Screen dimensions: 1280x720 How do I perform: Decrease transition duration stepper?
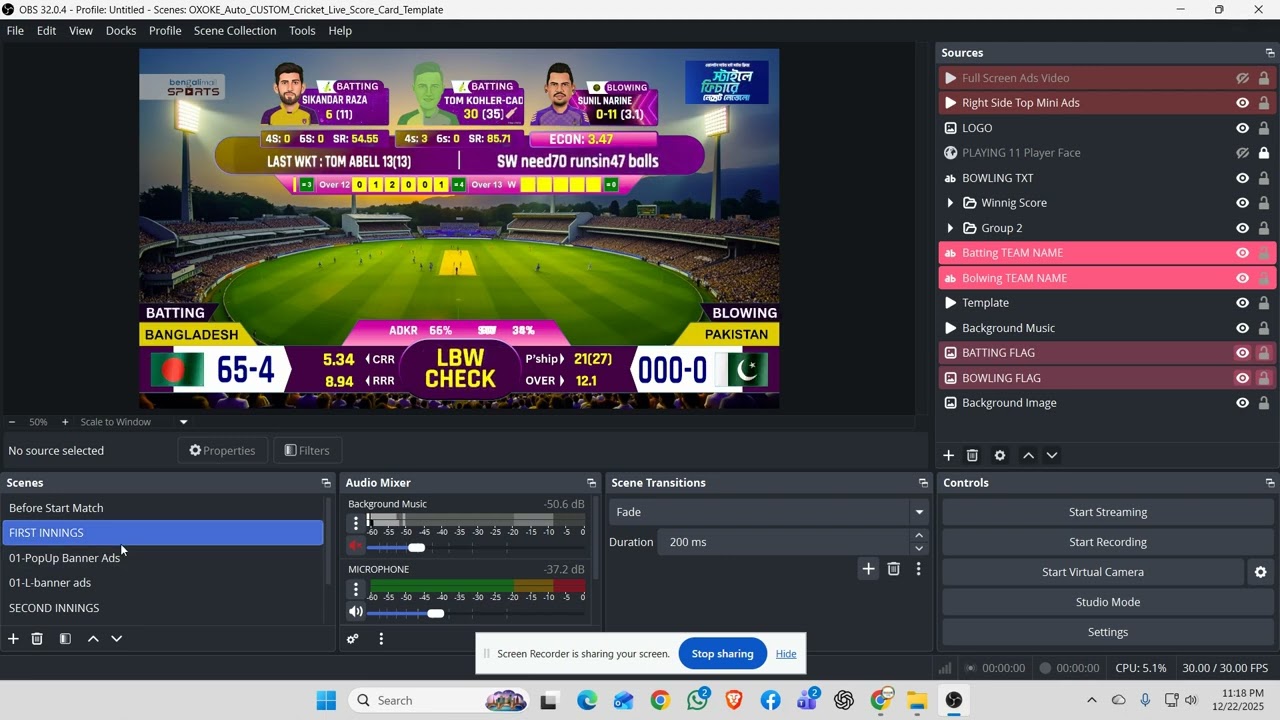click(x=919, y=548)
